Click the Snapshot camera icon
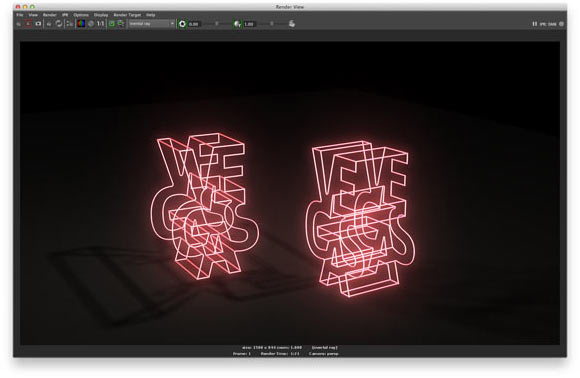 click(38, 24)
